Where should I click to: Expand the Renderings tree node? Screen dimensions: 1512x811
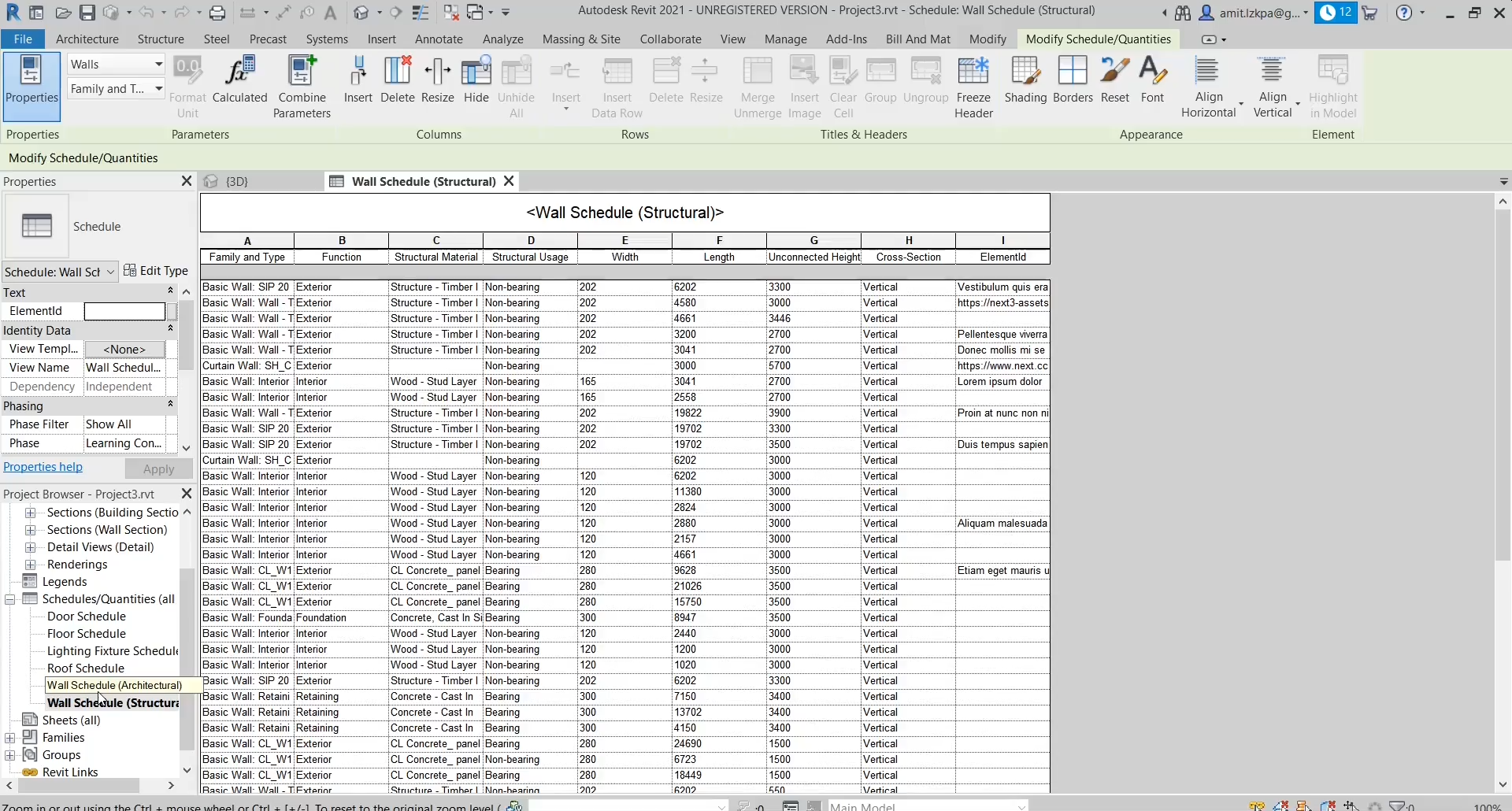(x=31, y=565)
